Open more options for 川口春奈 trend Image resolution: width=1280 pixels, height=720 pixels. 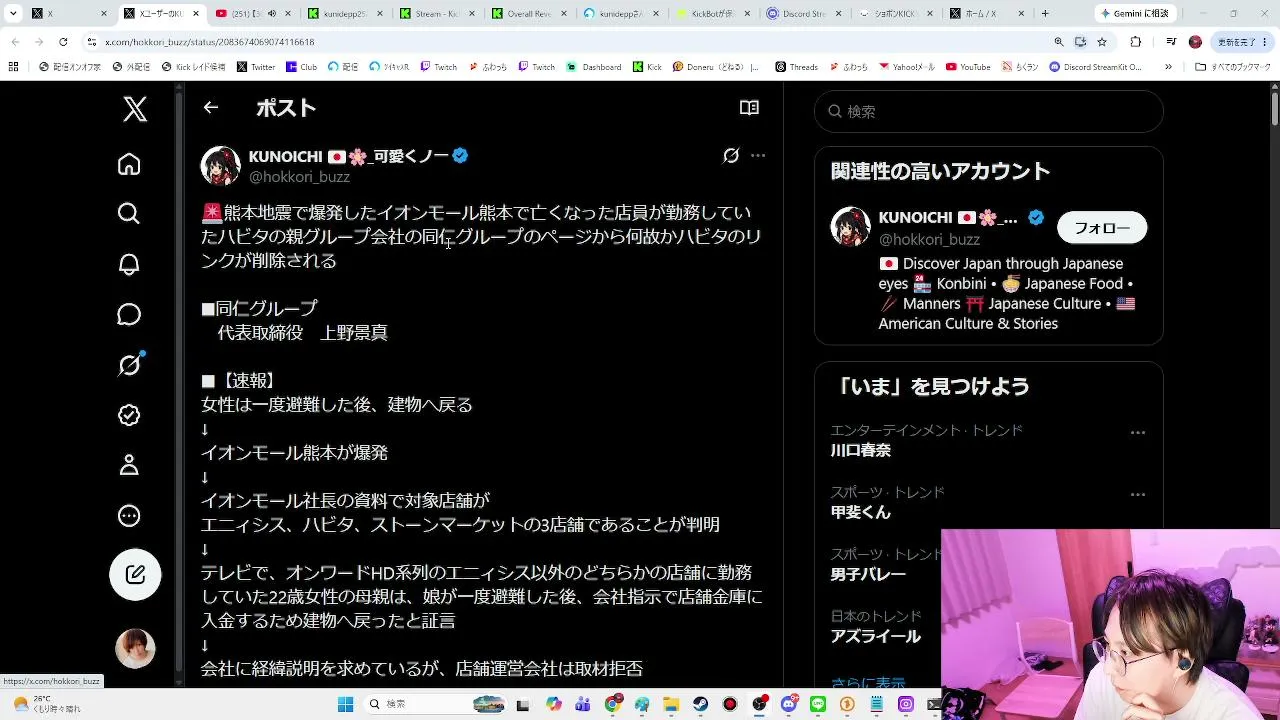(x=1137, y=433)
